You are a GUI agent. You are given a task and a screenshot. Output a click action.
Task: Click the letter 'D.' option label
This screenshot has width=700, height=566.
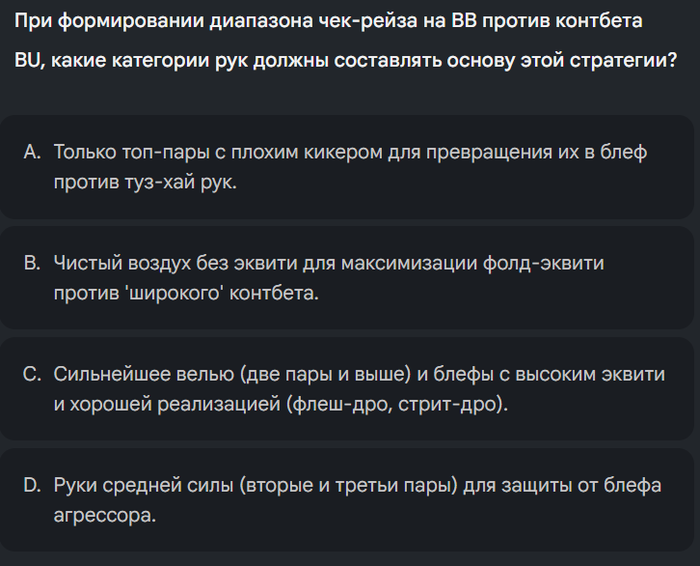32,485
